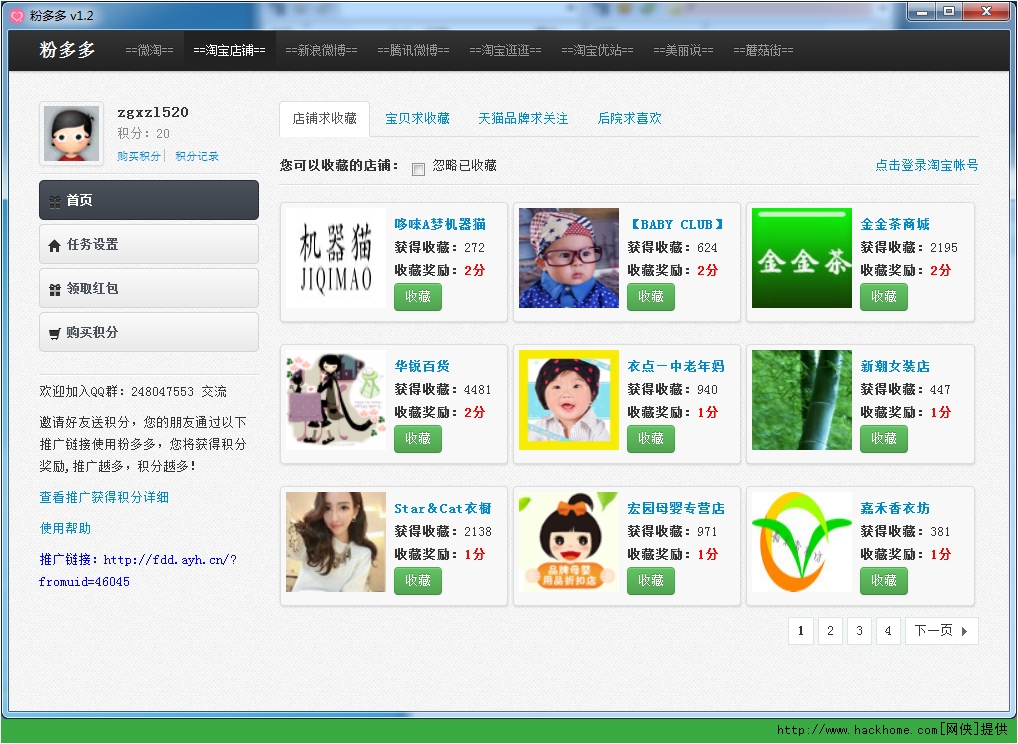The width and height of the screenshot is (1018, 744).
Task: Go to the 淘宝逛逛 section
Action: pos(505,50)
